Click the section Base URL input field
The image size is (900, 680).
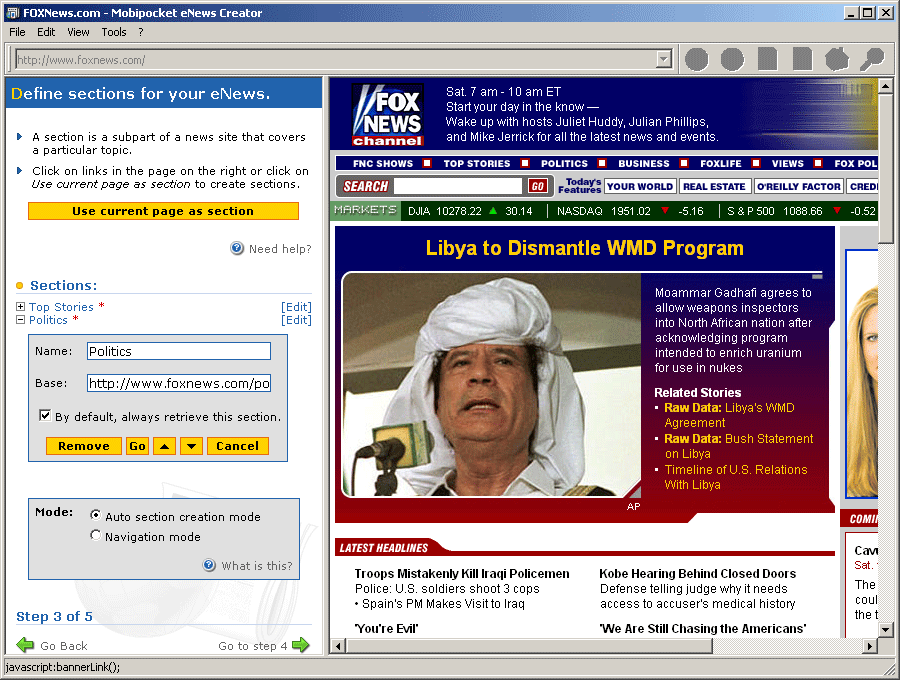point(179,383)
